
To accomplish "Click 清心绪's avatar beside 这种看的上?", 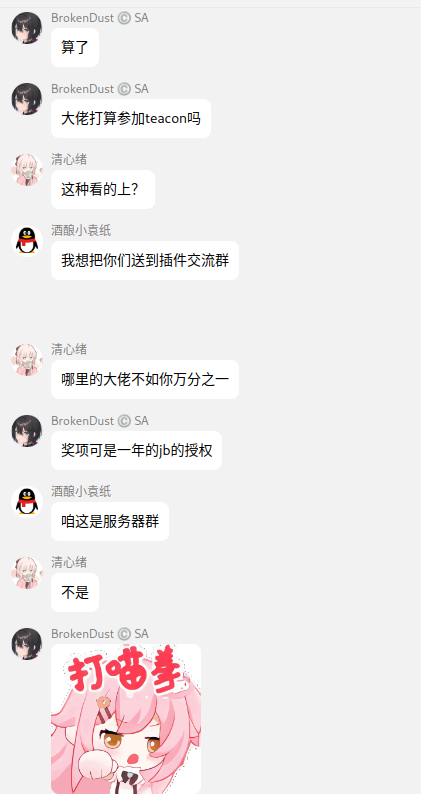I will [x=27, y=170].
